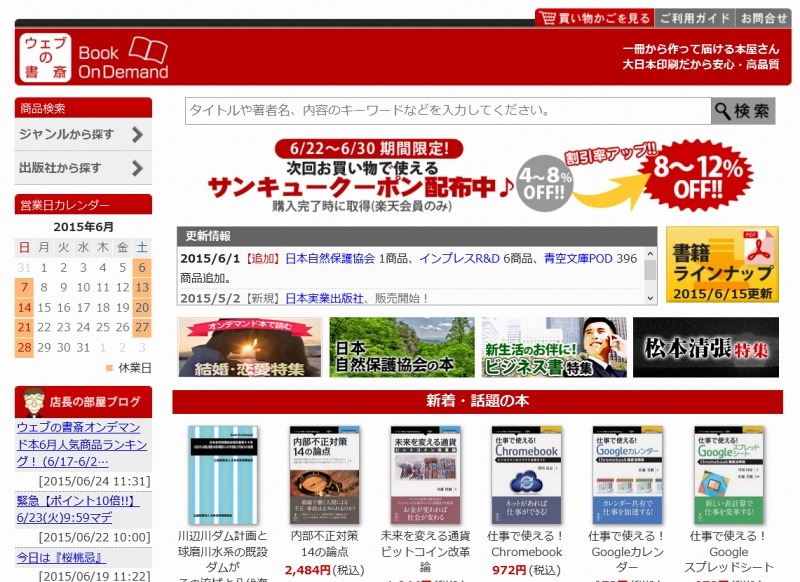This screenshot has width=800, height=582.
Task: Click the 商品検索 sidebar header
Action: [83, 108]
